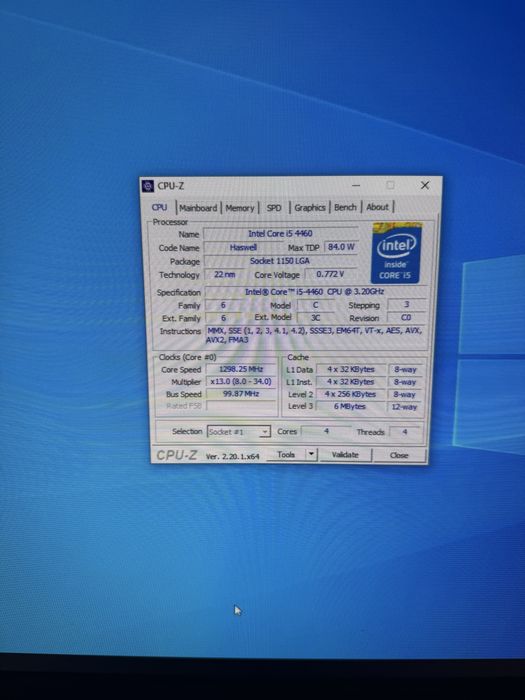Switch to the SPD tab
The image size is (525, 700).
tap(274, 208)
